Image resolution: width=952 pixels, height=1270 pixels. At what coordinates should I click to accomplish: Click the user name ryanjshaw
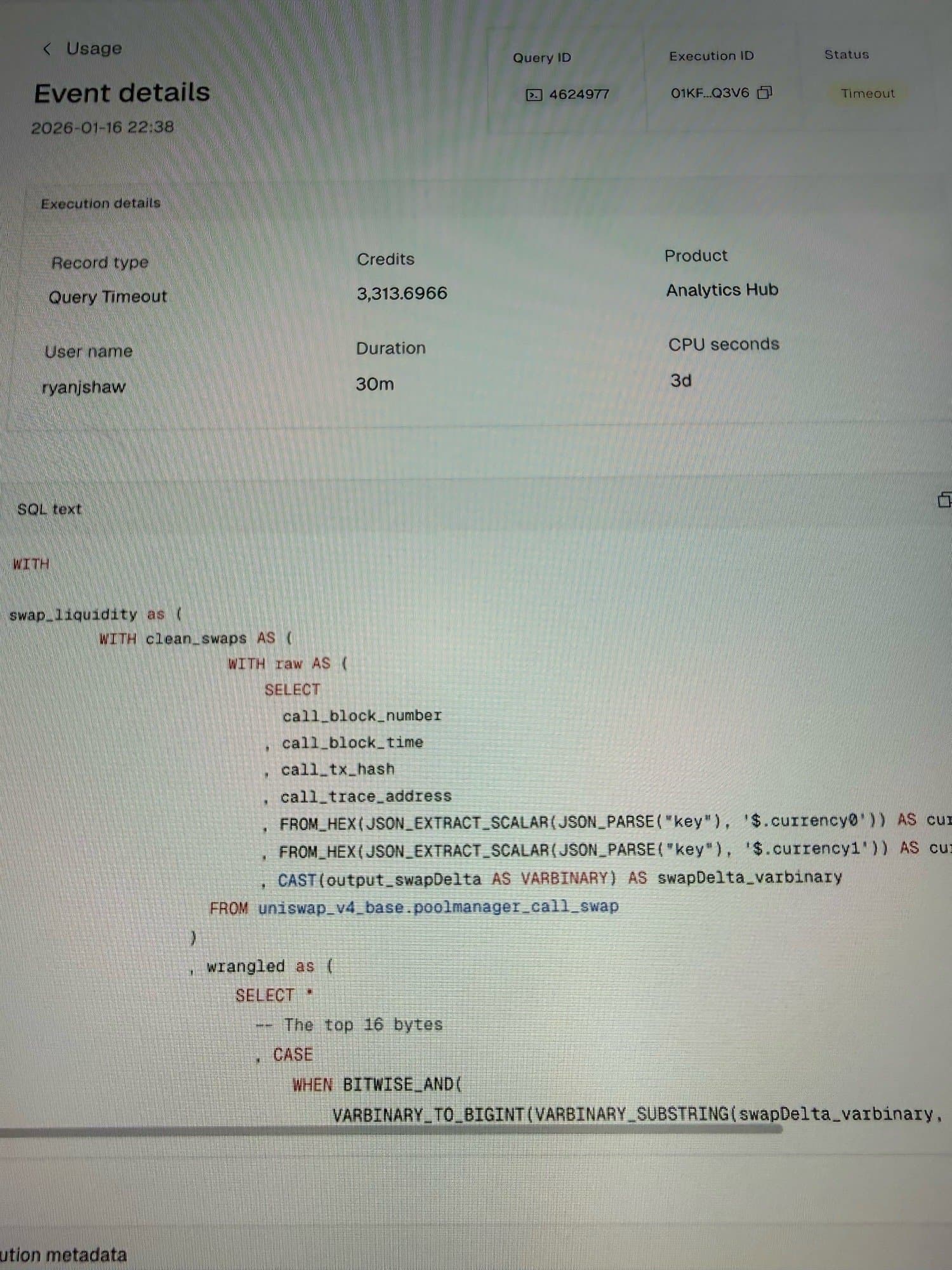click(x=84, y=387)
